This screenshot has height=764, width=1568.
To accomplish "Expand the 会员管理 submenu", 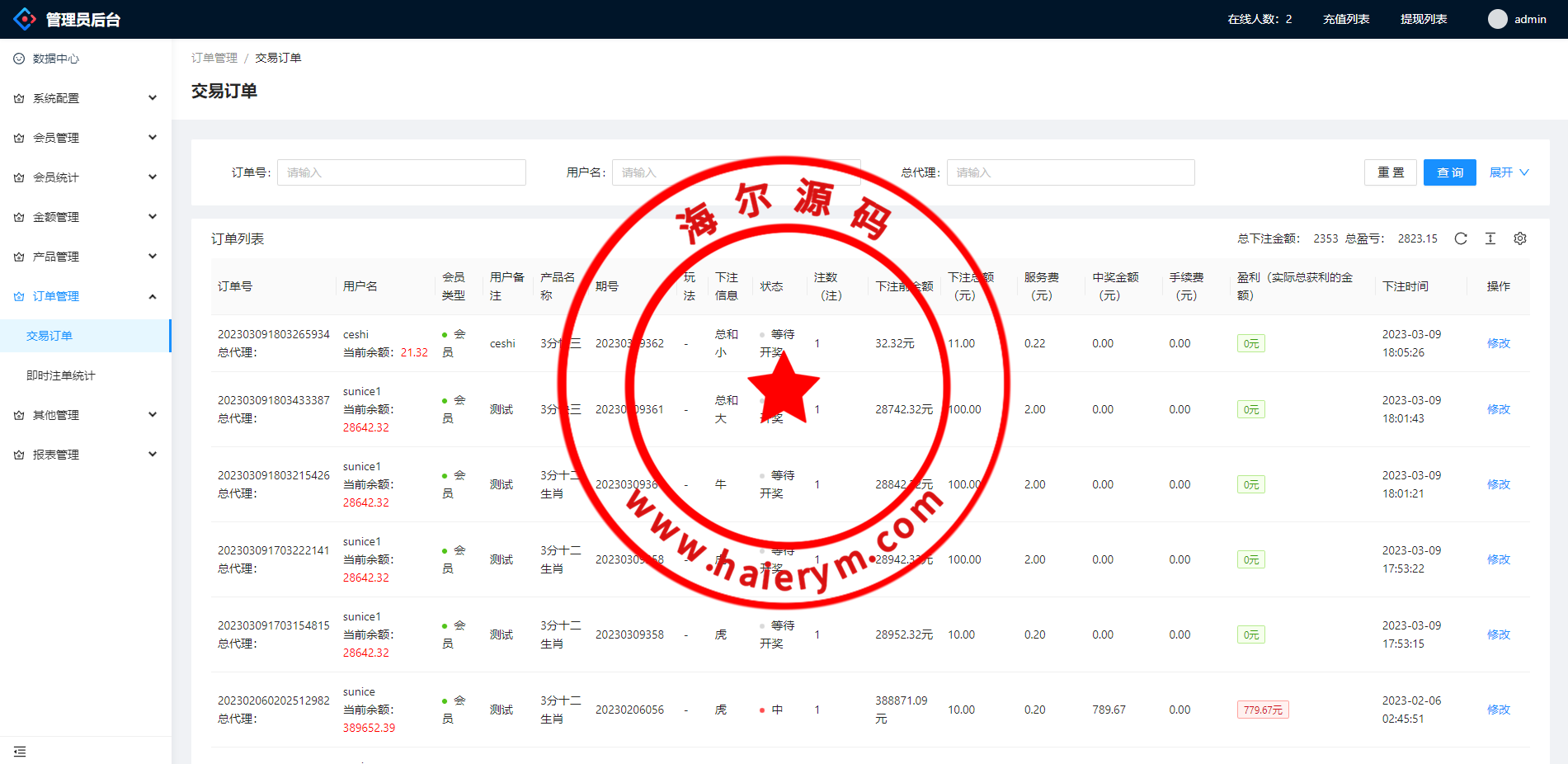I will 86,138.
